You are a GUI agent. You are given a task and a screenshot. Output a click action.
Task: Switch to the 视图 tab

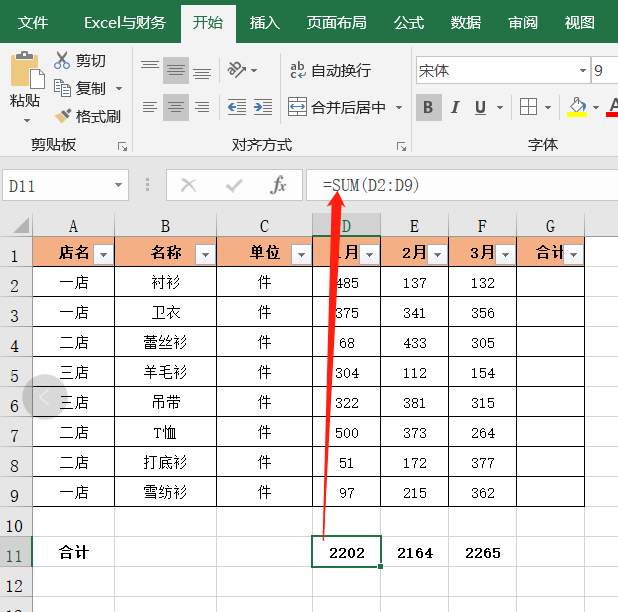coord(579,22)
